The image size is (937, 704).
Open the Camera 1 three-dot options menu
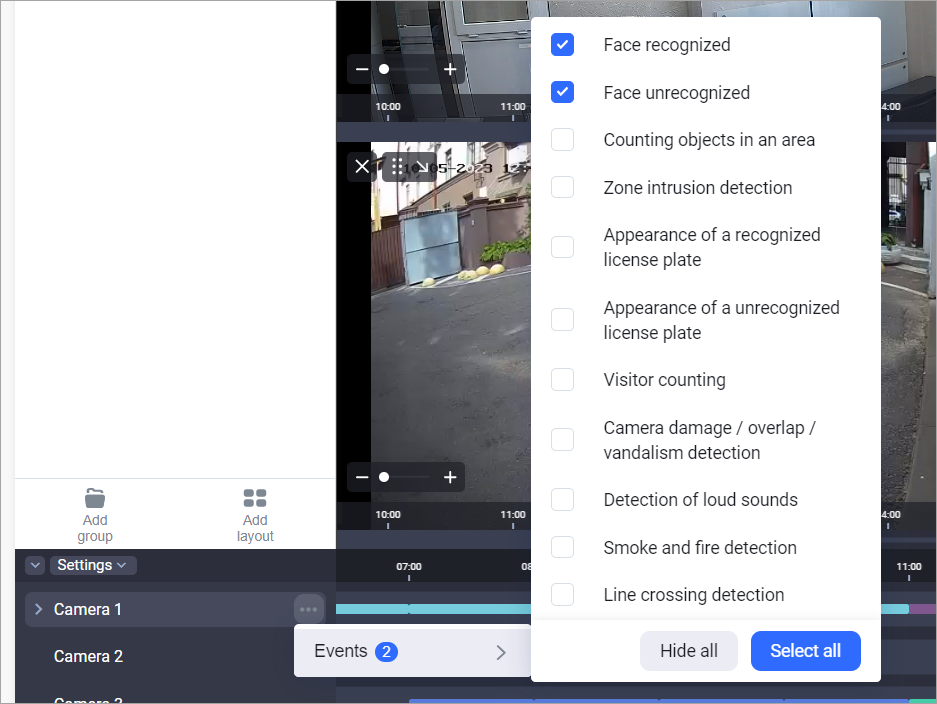point(308,609)
